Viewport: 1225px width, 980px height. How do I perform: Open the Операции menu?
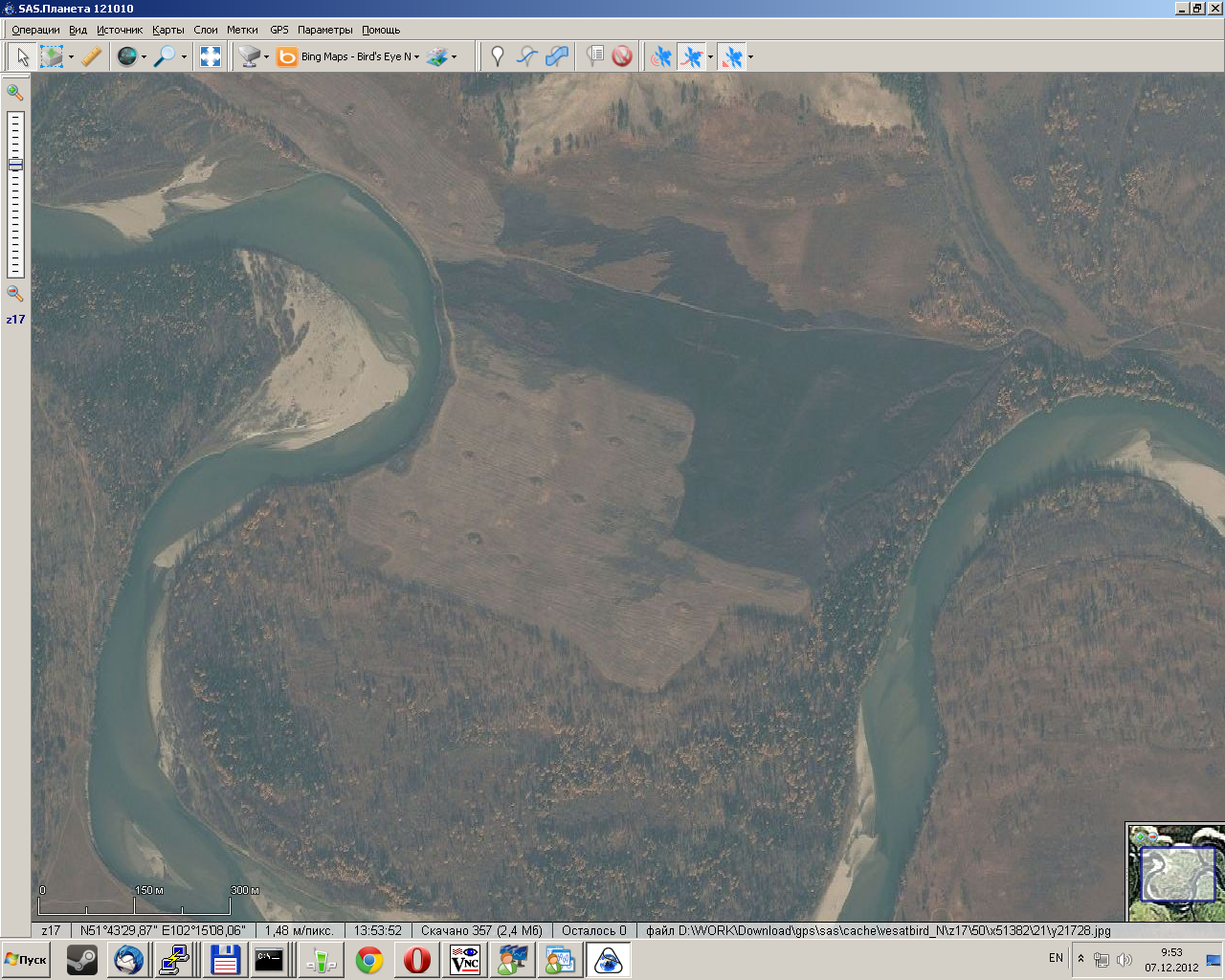click(35, 30)
